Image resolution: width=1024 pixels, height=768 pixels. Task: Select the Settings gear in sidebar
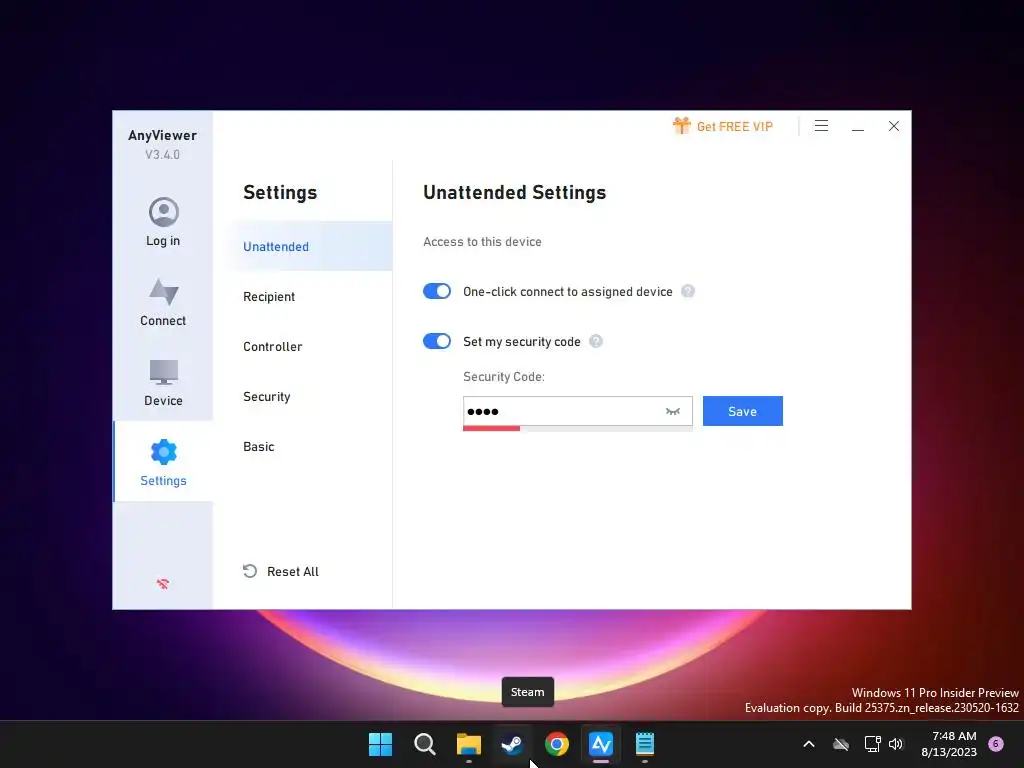click(x=163, y=452)
